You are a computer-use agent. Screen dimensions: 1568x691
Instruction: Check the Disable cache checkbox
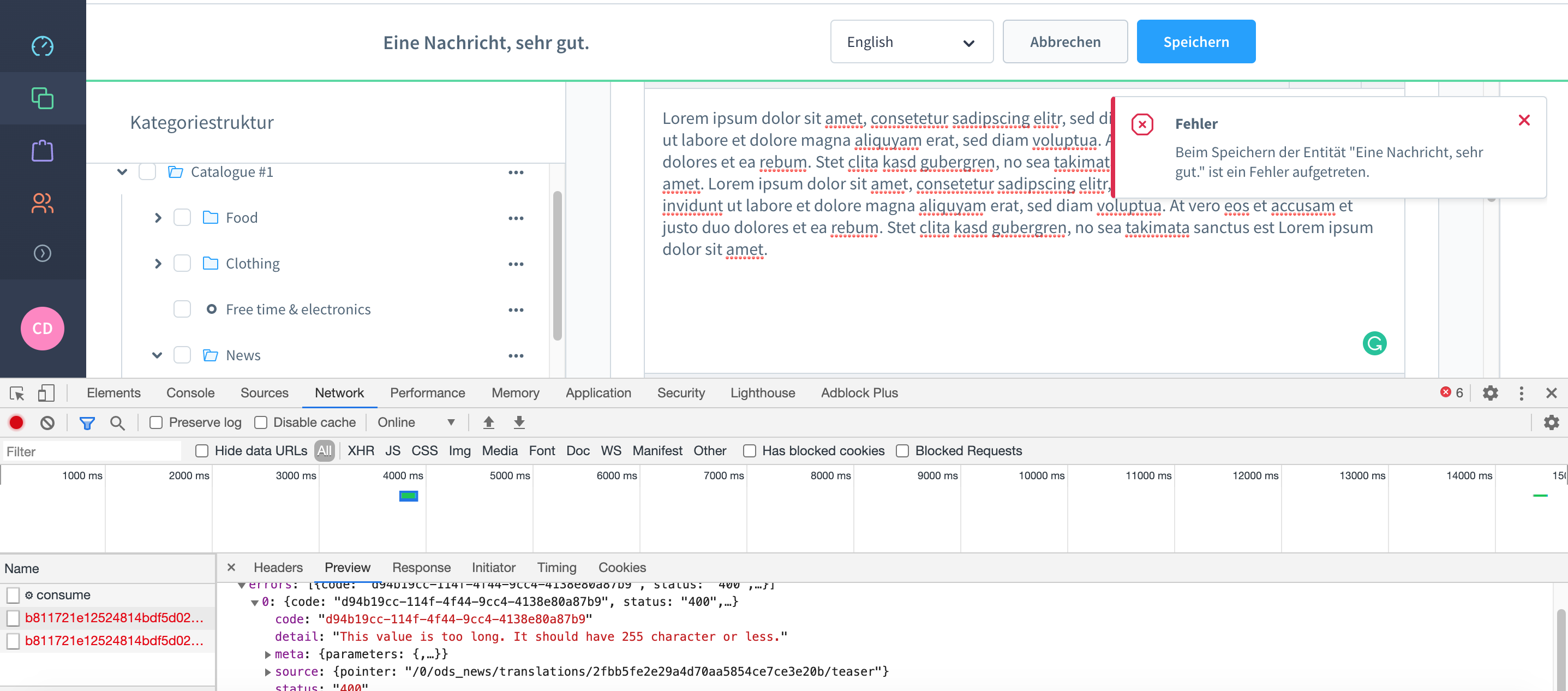[262, 422]
